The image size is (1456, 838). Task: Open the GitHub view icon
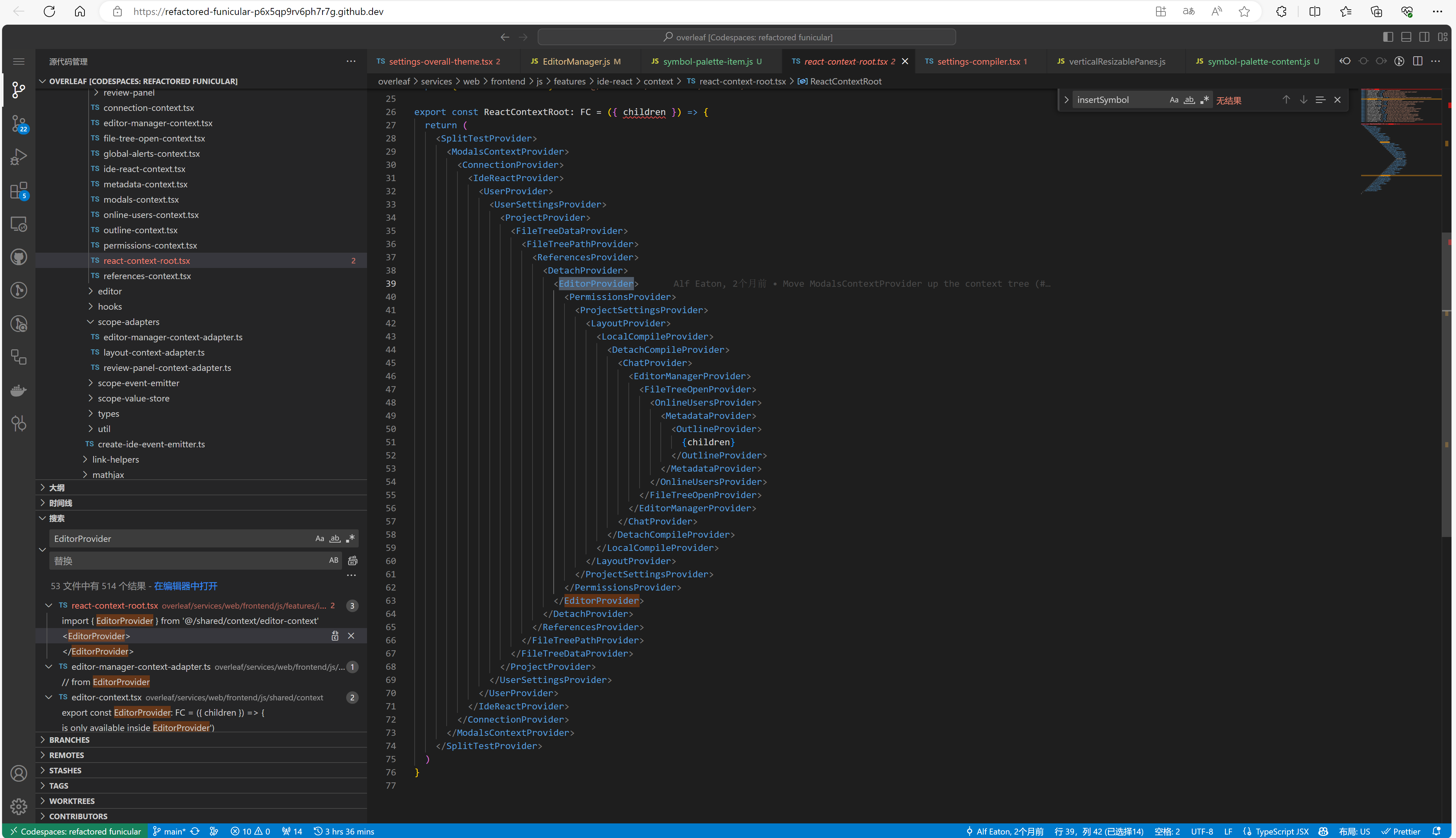click(x=18, y=257)
